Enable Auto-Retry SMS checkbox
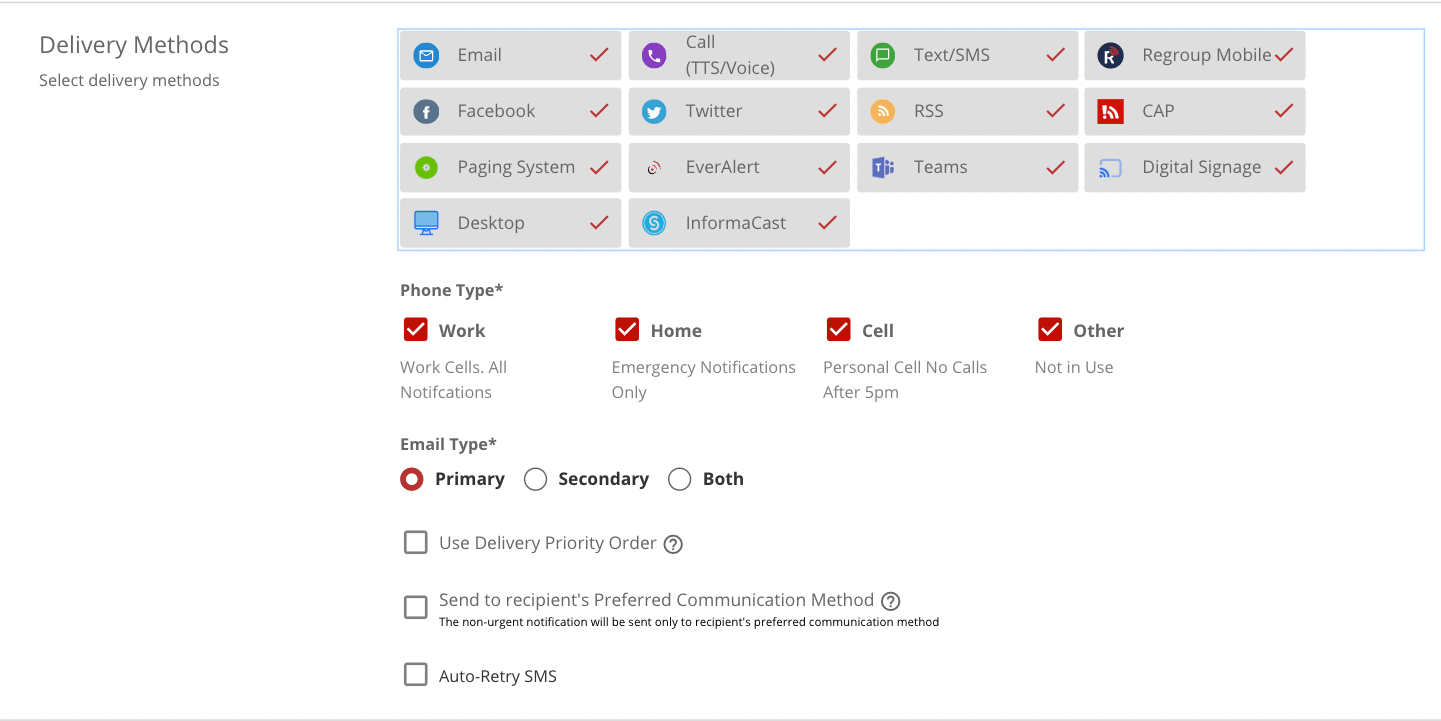 coord(416,675)
